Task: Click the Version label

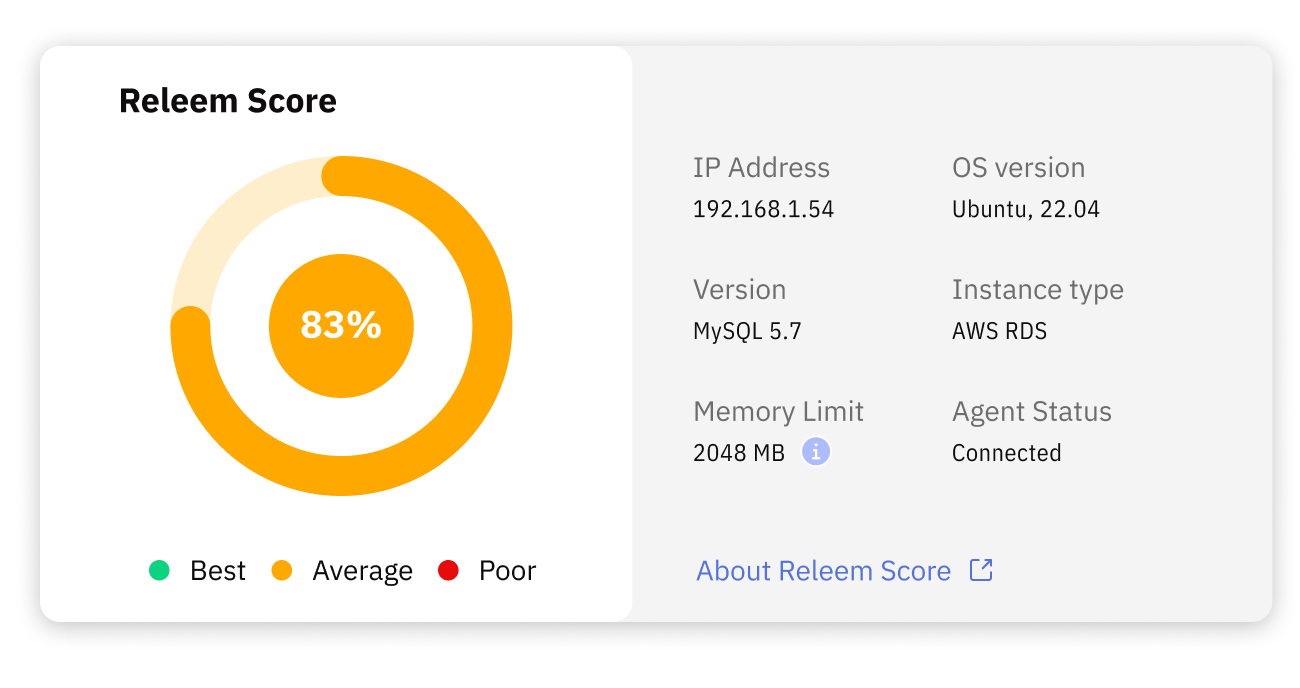Action: click(739, 290)
